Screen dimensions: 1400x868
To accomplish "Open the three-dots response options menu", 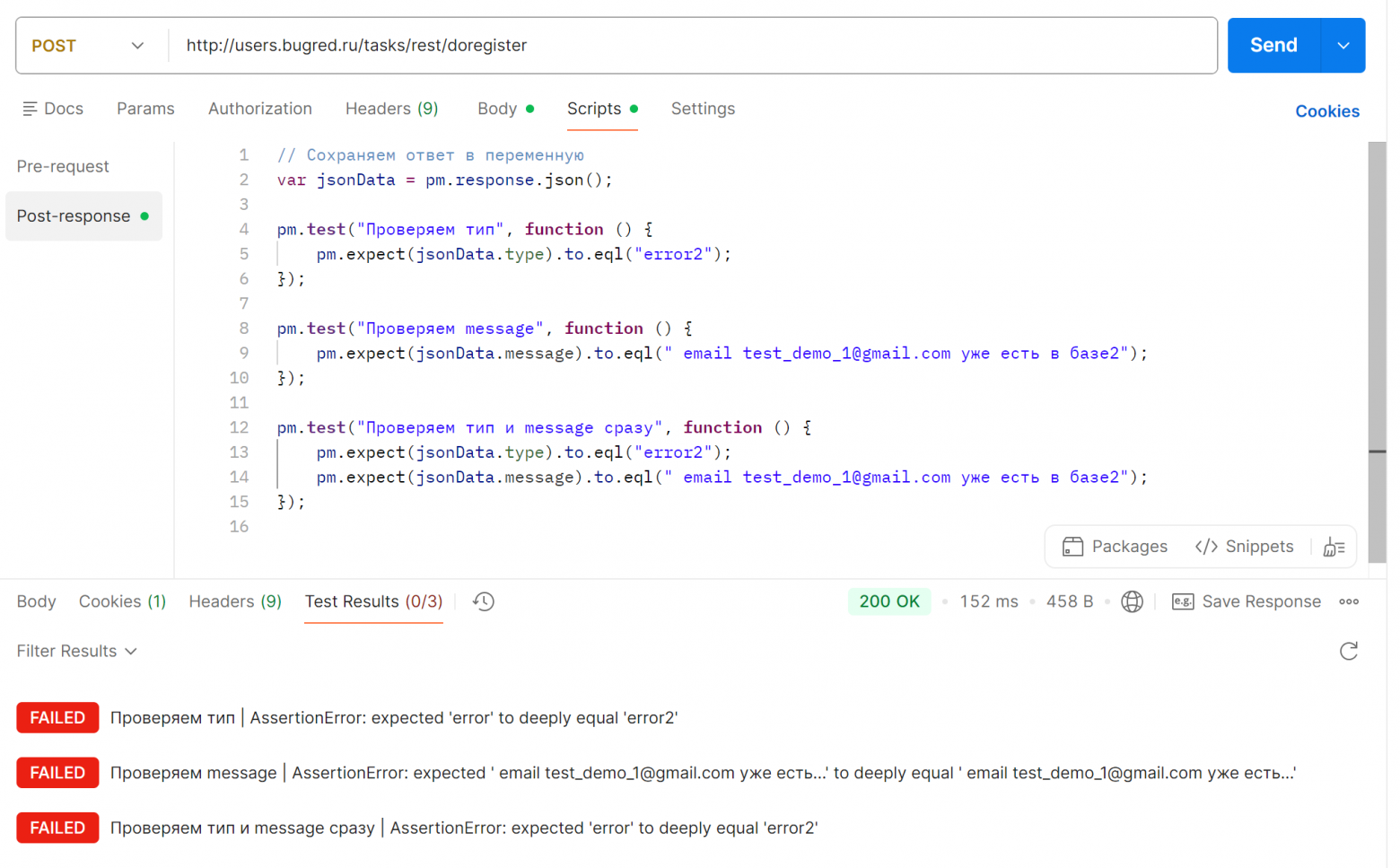I will (1348, 601).
